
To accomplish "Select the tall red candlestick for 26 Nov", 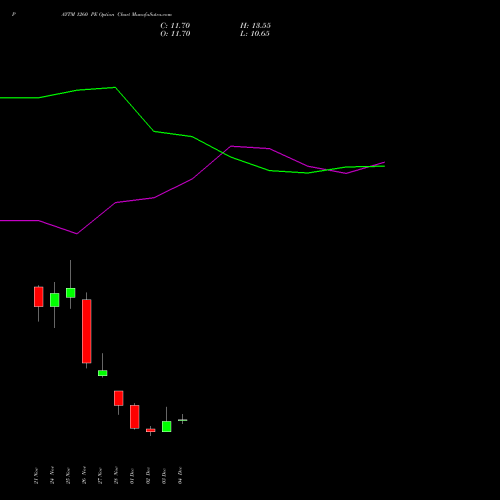I will tap(87, 331).
